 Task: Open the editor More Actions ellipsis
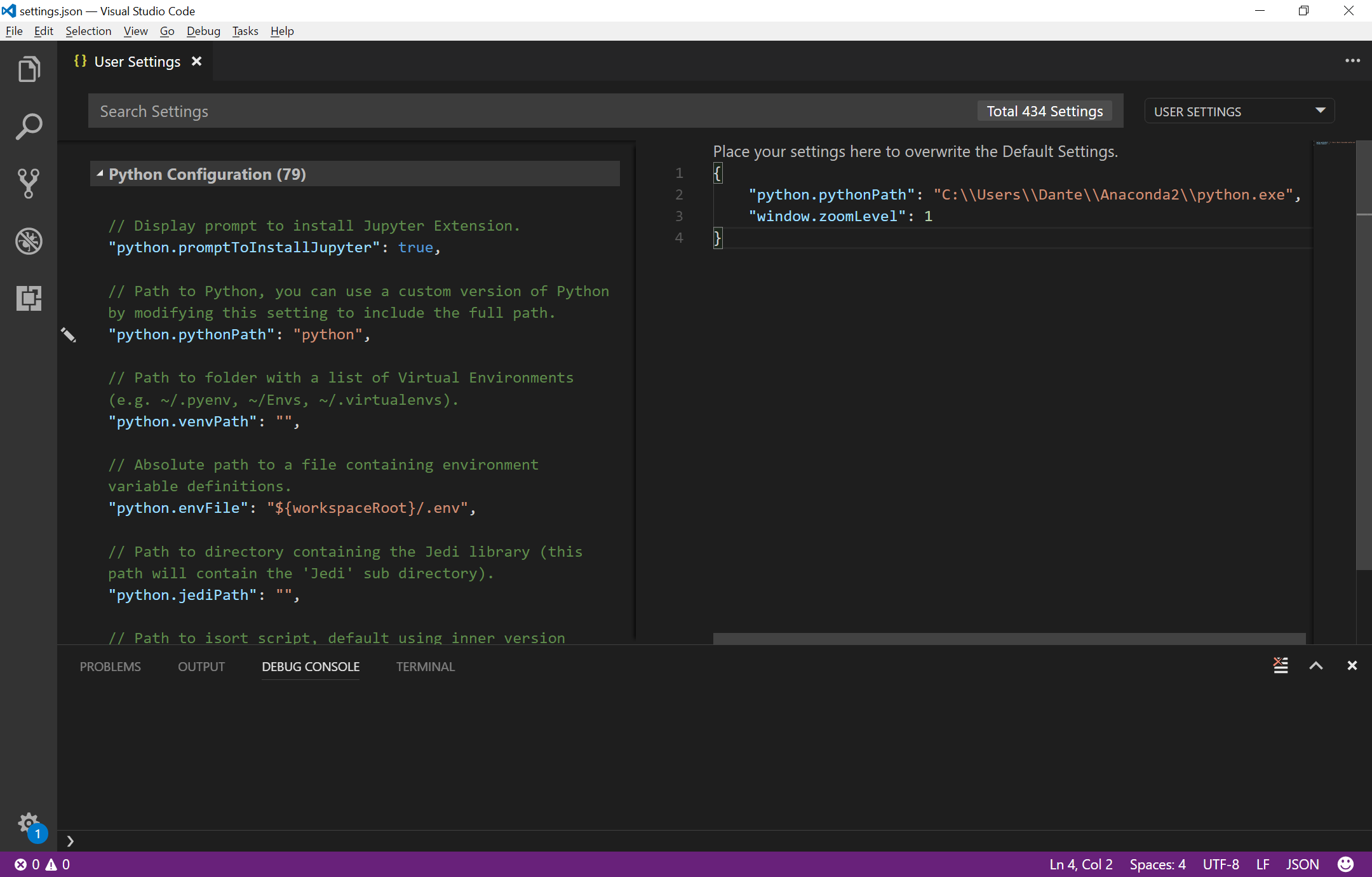pyautogui.click(x=1352, y=61)
